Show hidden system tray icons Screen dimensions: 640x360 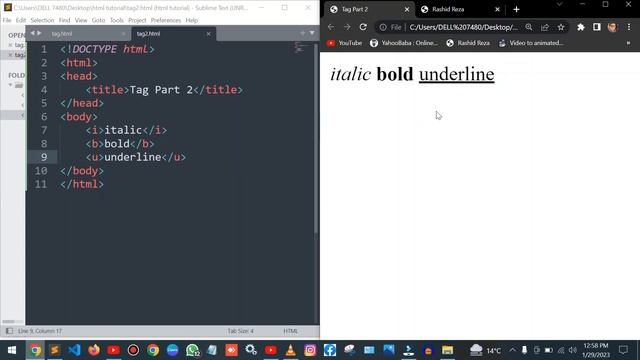pyautogui.click(x=512, y=350)
